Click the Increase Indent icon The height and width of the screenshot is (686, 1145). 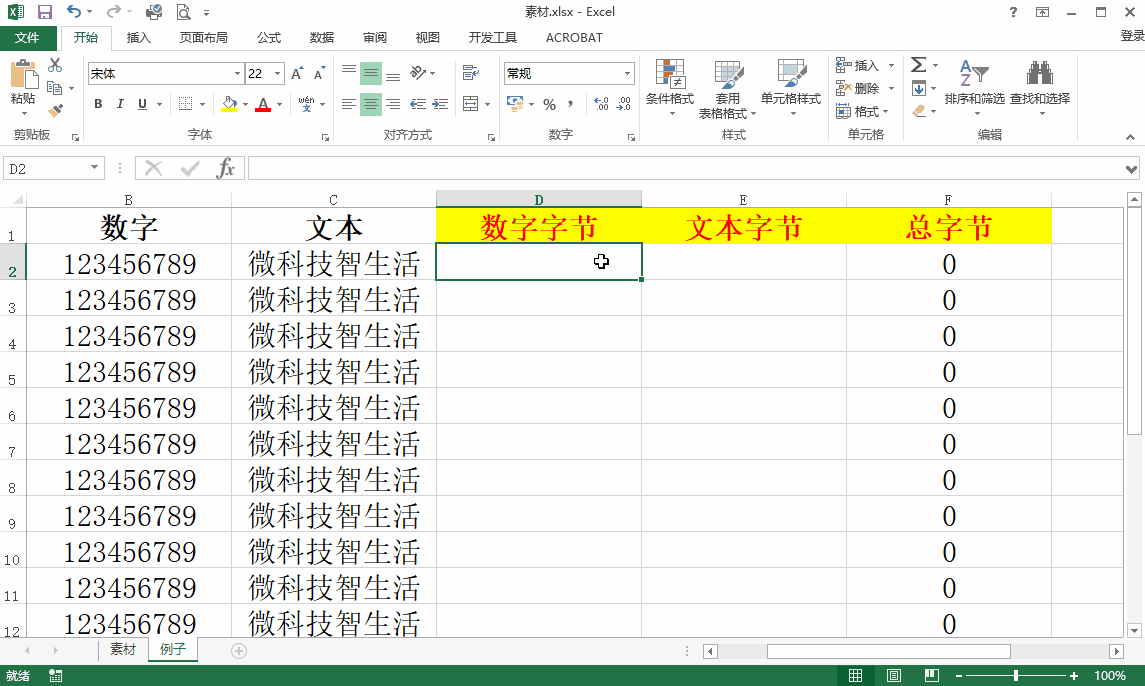coord(440,104)
